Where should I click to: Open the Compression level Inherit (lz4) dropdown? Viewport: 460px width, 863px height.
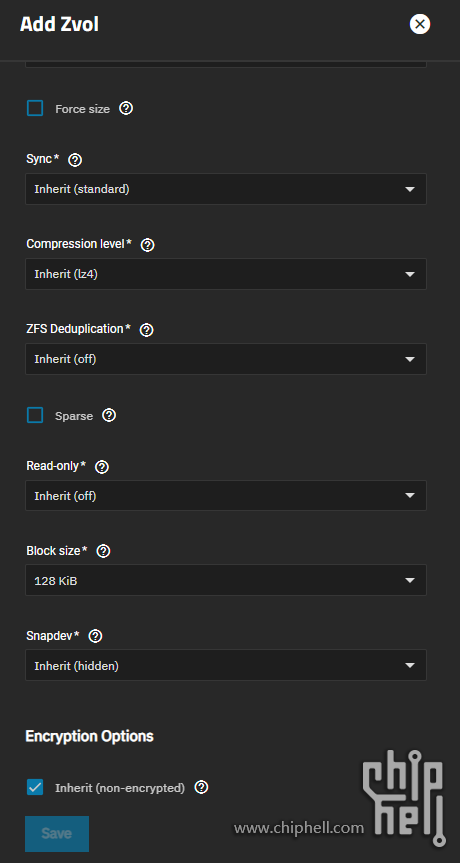(226, 274)
